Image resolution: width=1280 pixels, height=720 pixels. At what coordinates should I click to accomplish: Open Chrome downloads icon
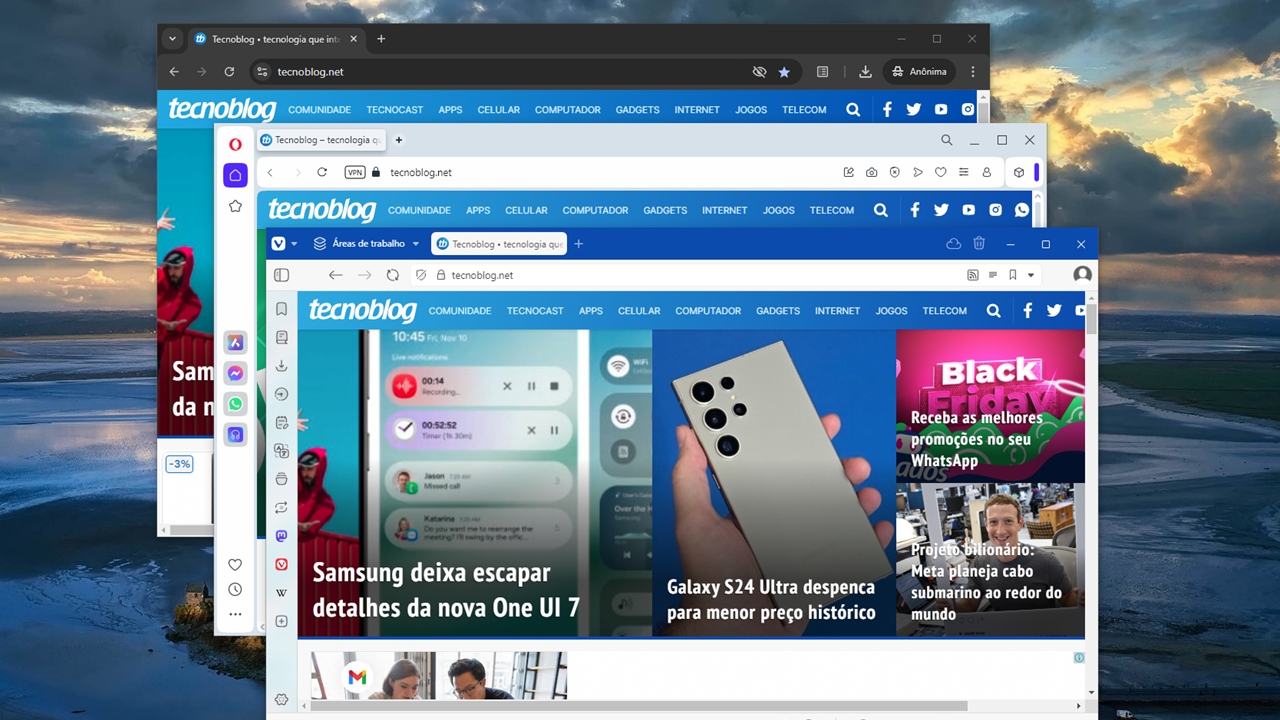pos(866,72)
